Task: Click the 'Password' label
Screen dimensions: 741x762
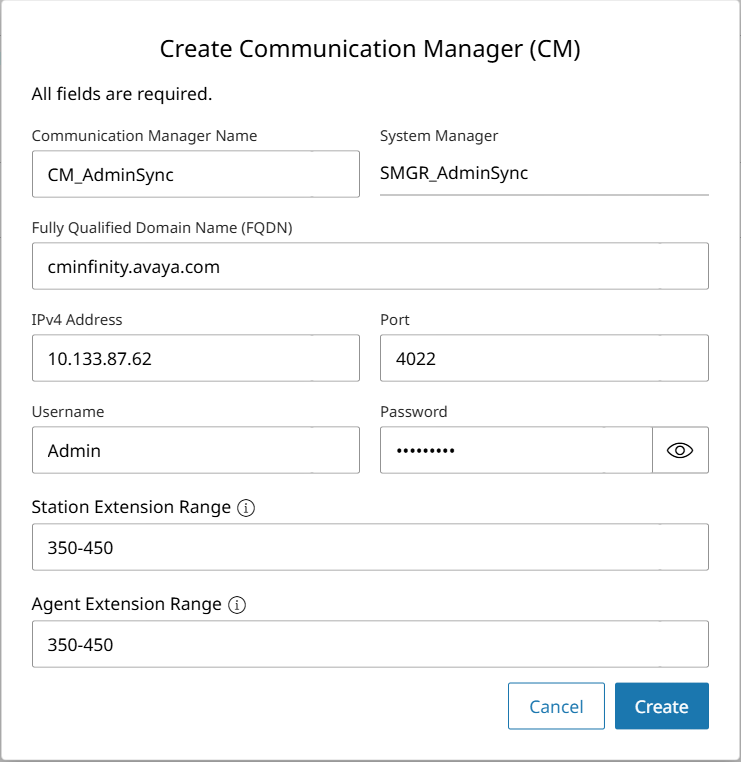Action: (x=414, y=412)
